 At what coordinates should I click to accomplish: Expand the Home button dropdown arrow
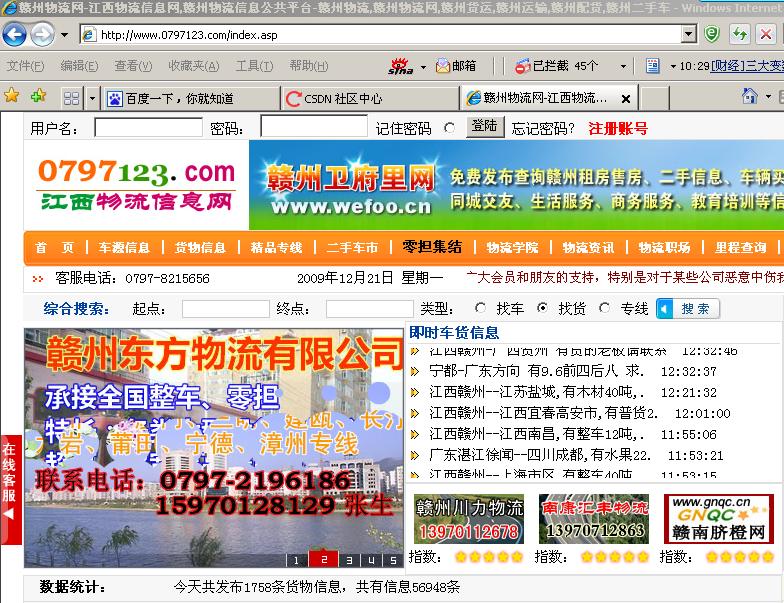click(x=768, y=96)
